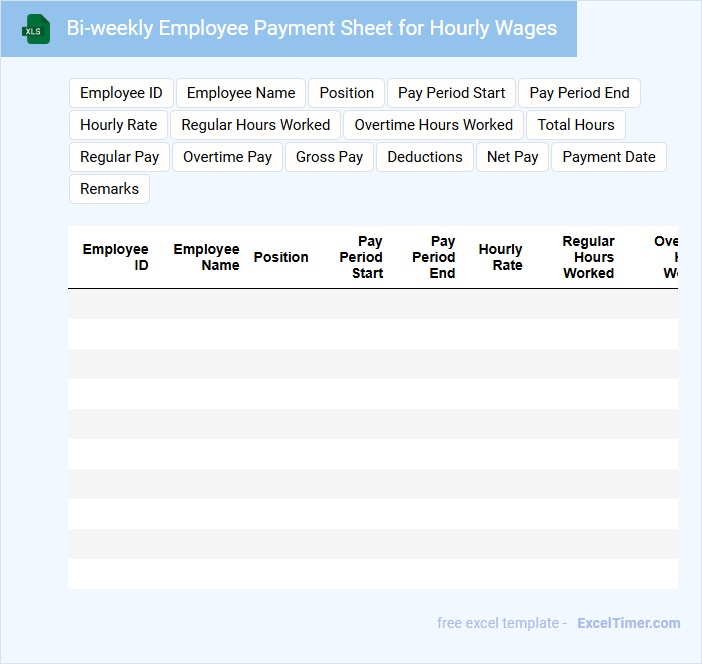Screen dimensions: 702x664
Task: Select the Payment Date tag
Action: [x=609, y=157]
